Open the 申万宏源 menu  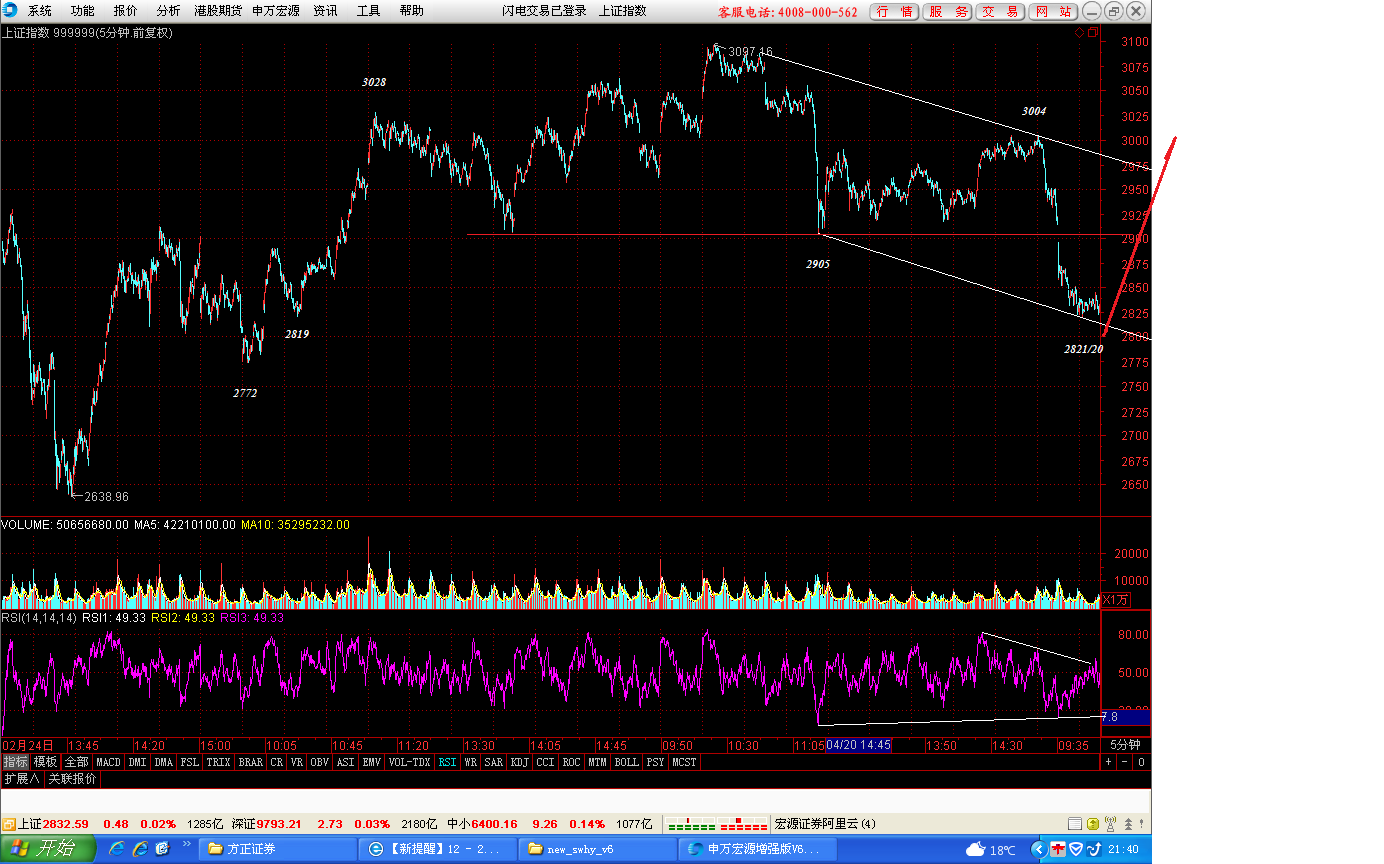276,11
